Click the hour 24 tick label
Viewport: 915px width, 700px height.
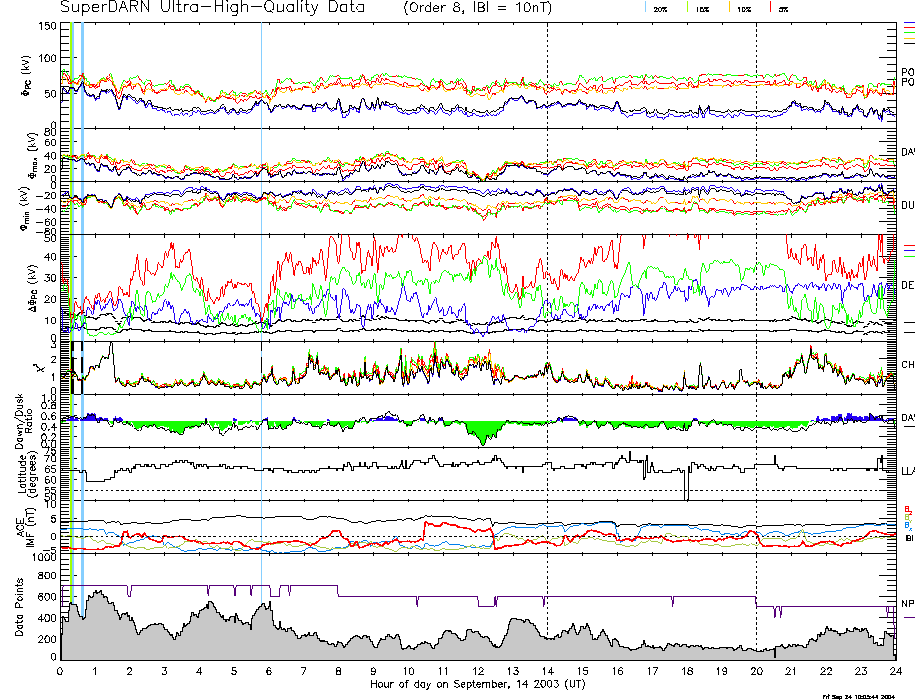pyautogui.click(x=894, y=671)
